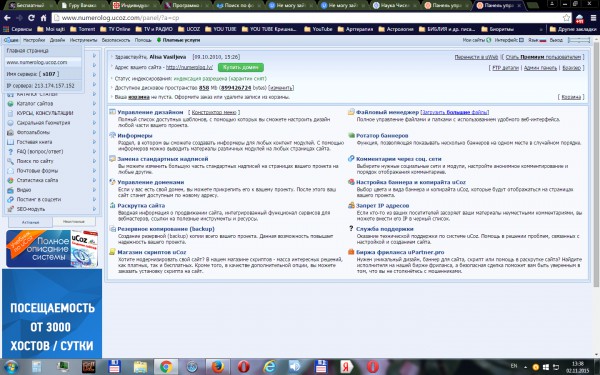600x375 pixels.
Task: Open Магазин скриптов uCoz icon
Action: [x=112, y=252]
